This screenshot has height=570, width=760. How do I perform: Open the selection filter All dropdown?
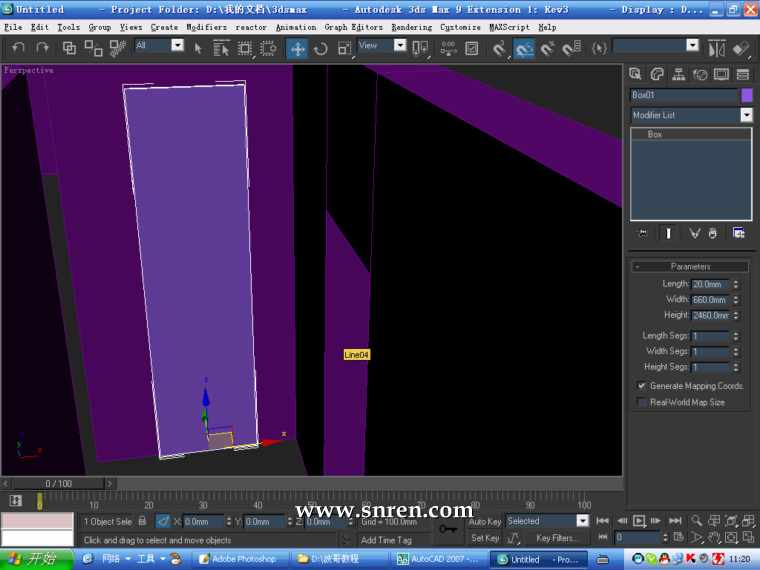(178, 45)
